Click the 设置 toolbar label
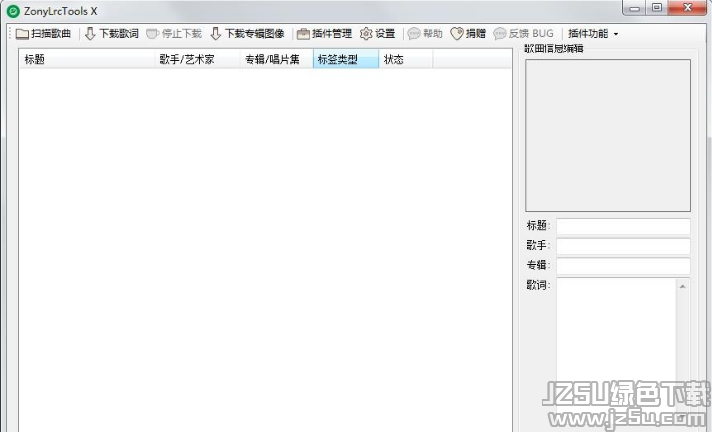Viewport: 712px width, 432px height. (385, 34)
